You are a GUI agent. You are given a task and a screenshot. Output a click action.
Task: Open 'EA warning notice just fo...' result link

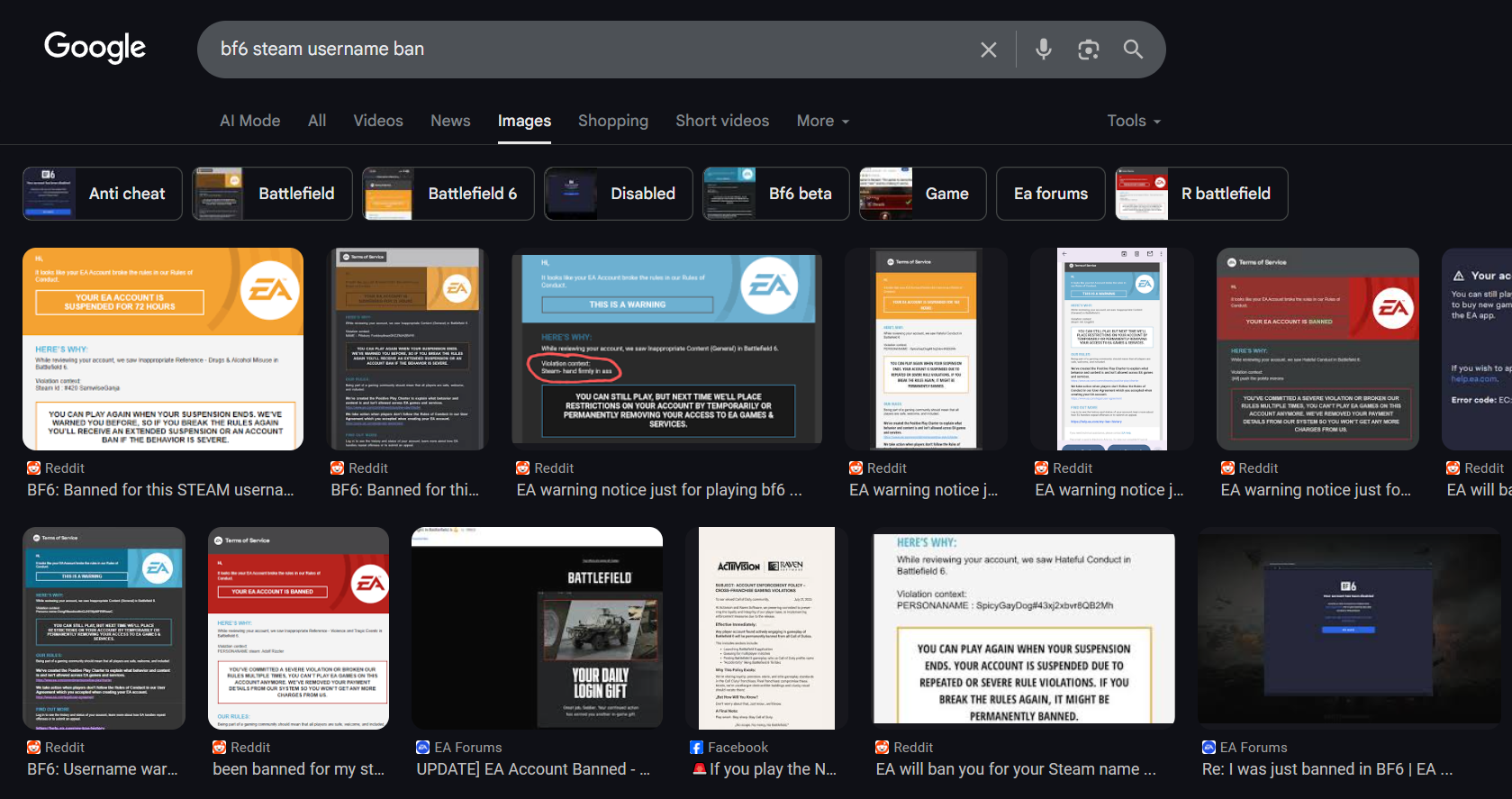point(1316,490)
